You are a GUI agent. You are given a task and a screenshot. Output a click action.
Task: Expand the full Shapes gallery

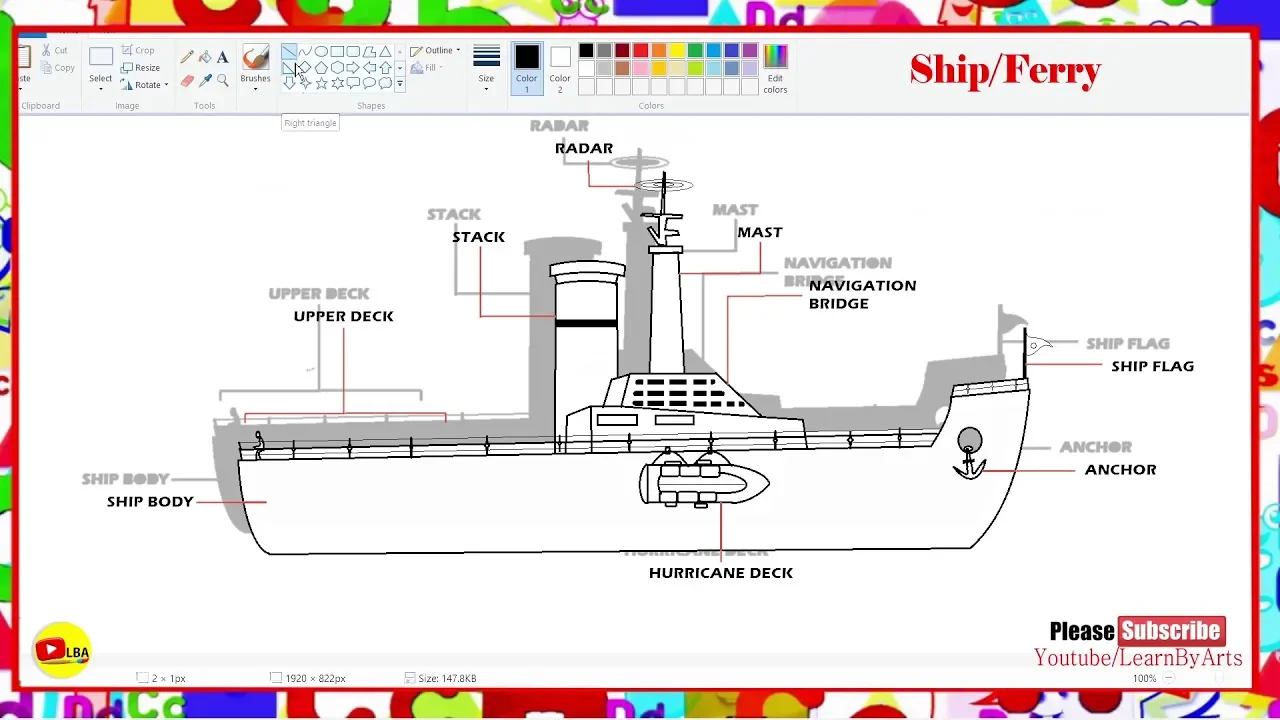click(400, 84)
